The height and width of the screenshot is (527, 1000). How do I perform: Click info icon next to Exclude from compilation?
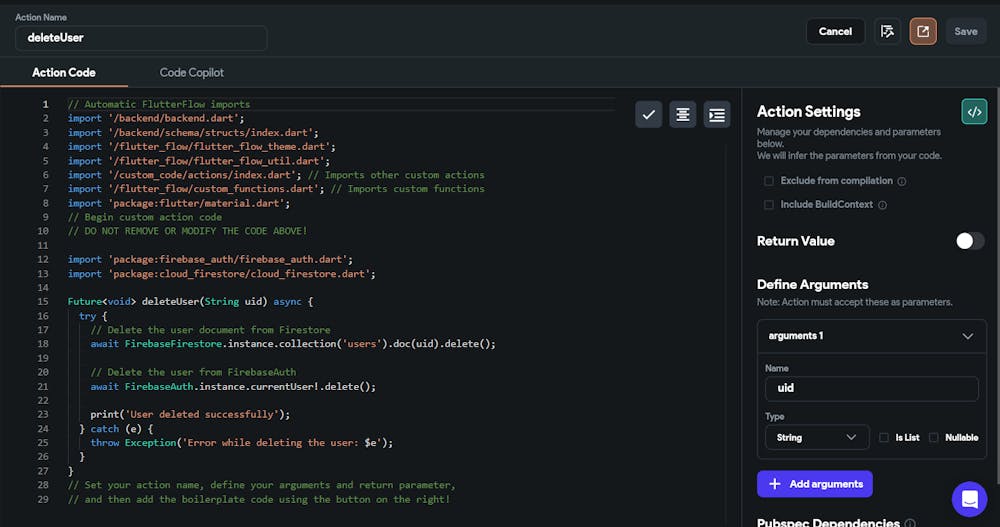click(902, 181)
